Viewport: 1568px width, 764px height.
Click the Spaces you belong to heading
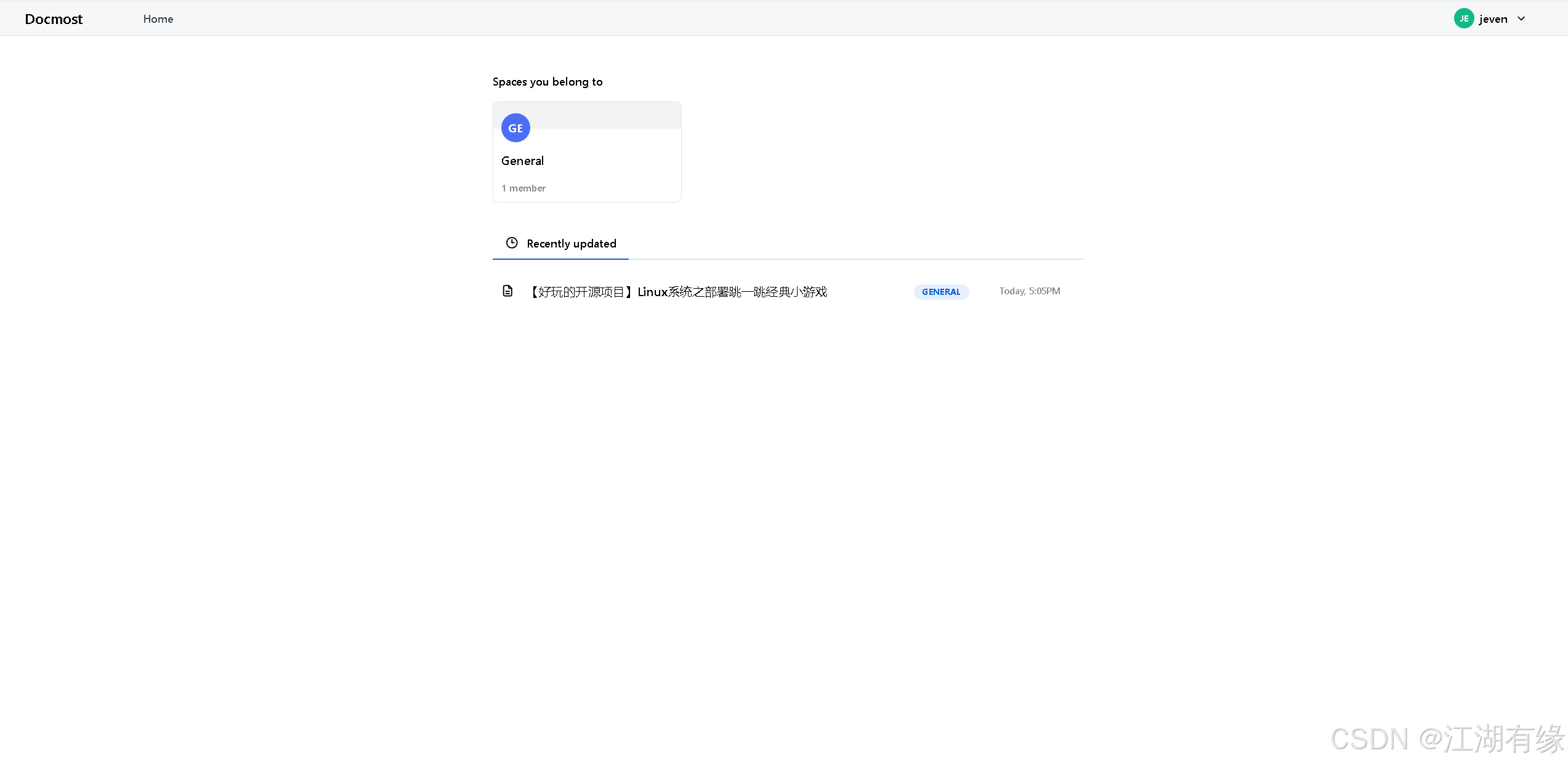click(x=547, y=82)
